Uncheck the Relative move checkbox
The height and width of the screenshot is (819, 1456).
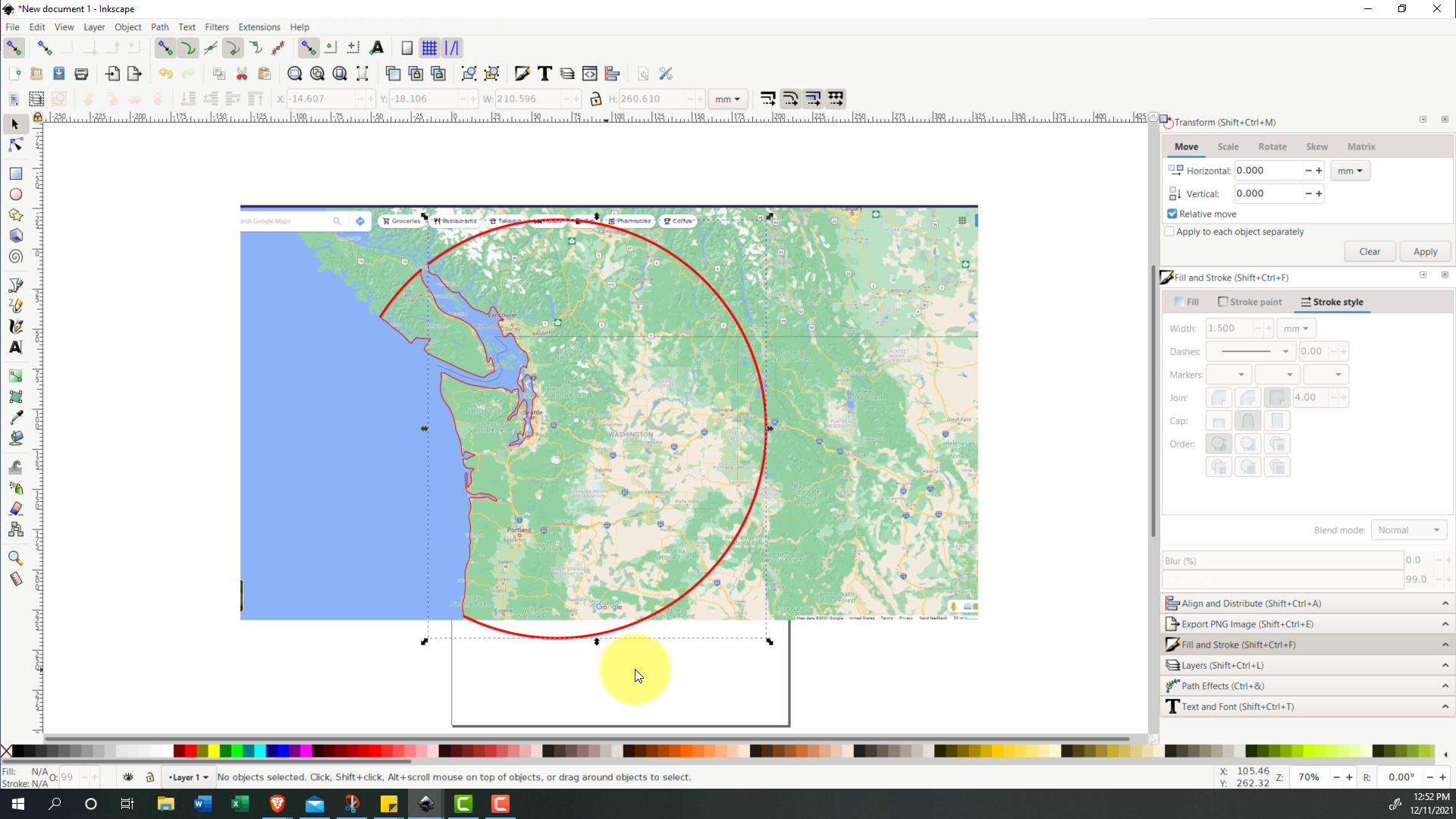(1172, 214)
